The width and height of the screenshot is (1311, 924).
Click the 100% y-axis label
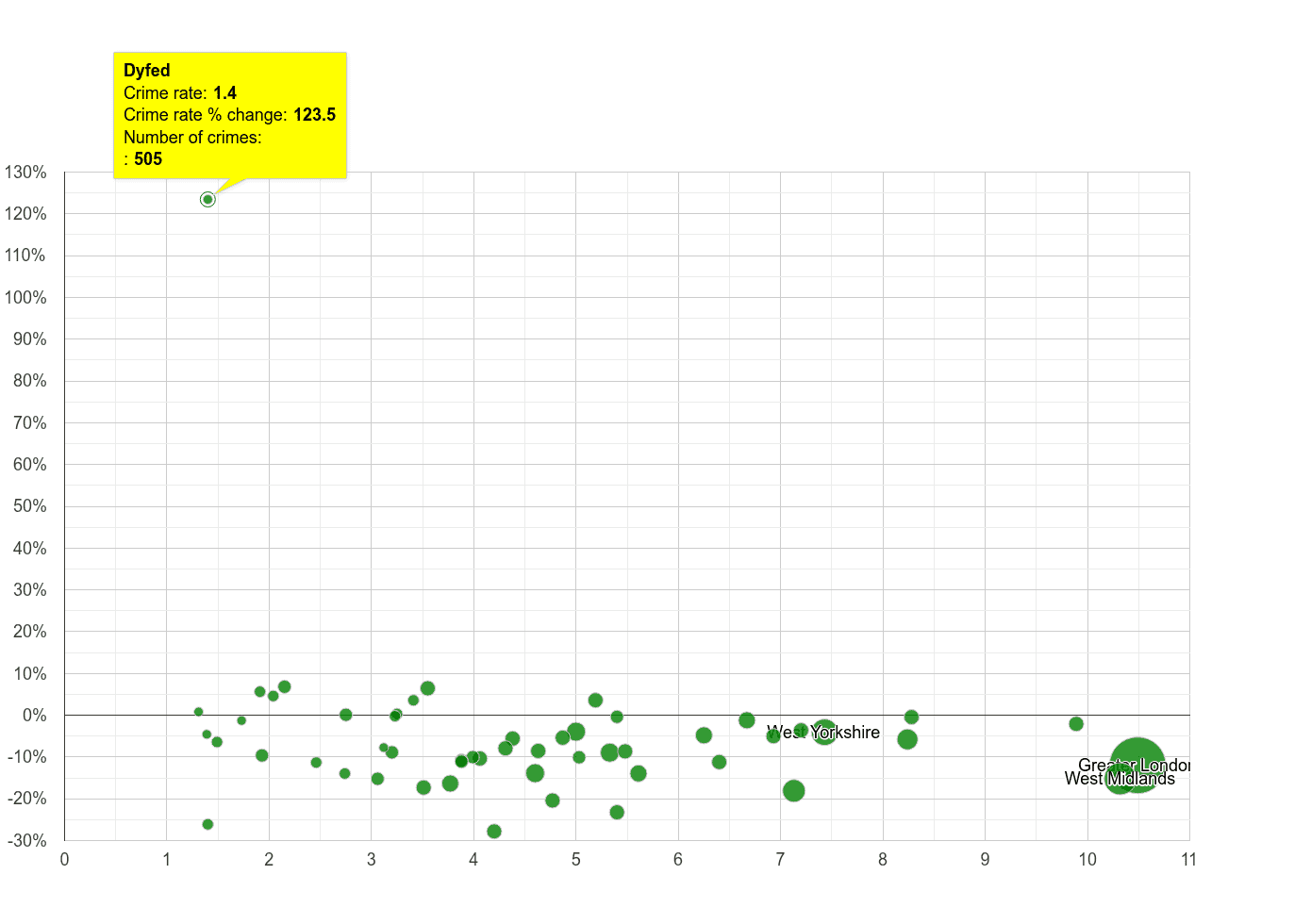click(25, 297)
